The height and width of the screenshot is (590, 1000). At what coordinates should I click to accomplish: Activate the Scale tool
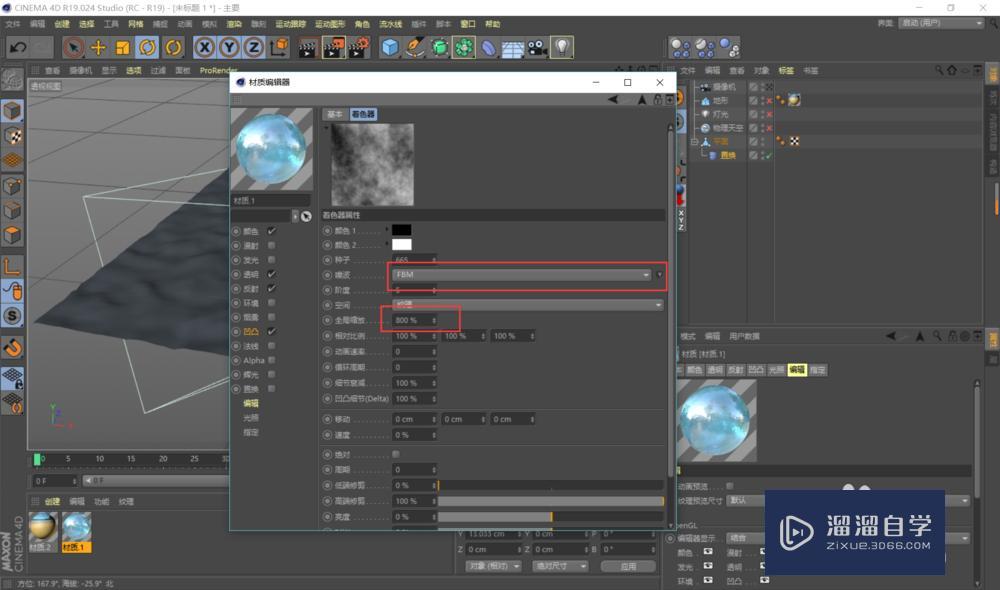(x=122, y=47)
